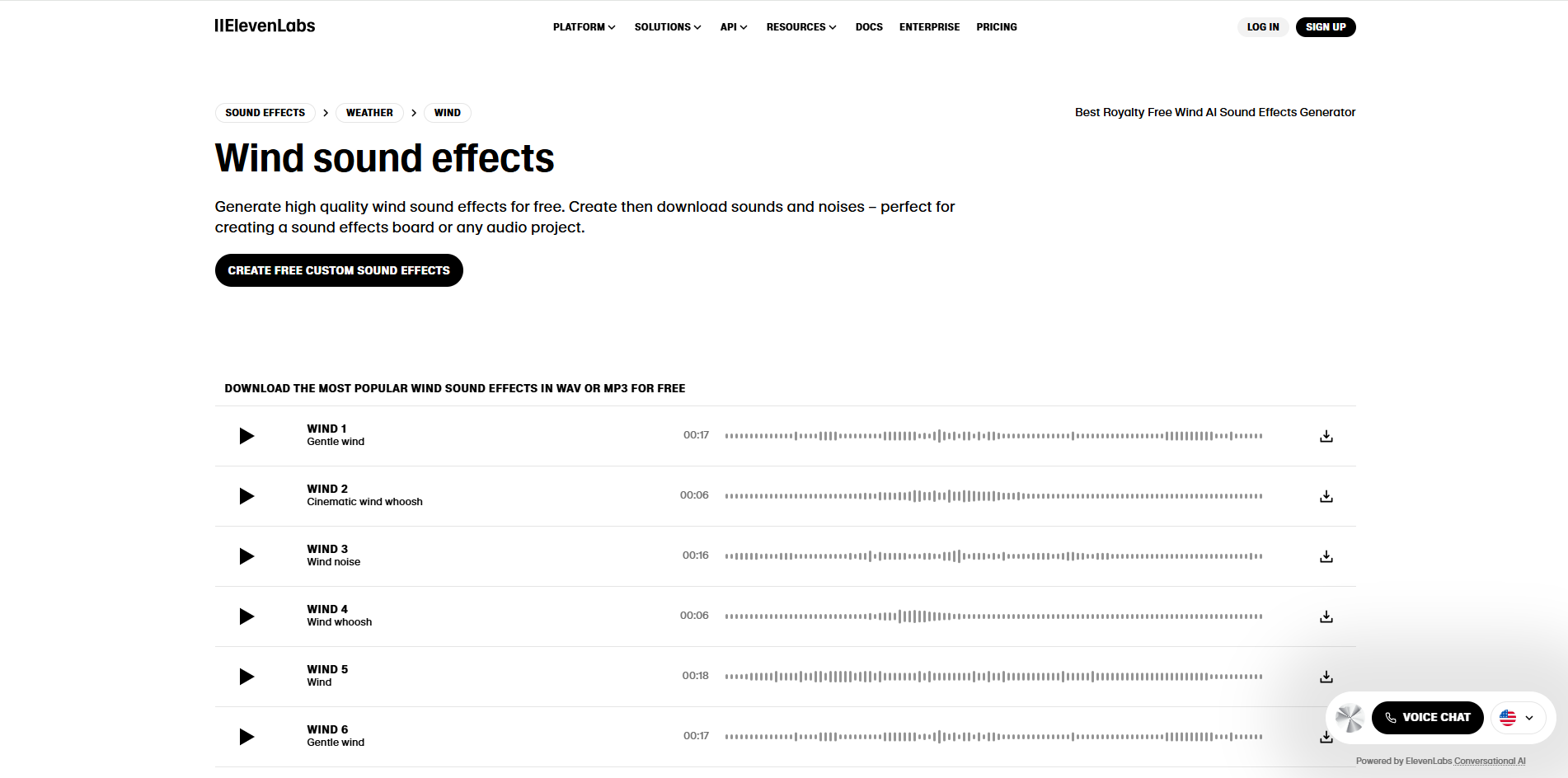Click Create Free Custom Sound Effects

339,269
